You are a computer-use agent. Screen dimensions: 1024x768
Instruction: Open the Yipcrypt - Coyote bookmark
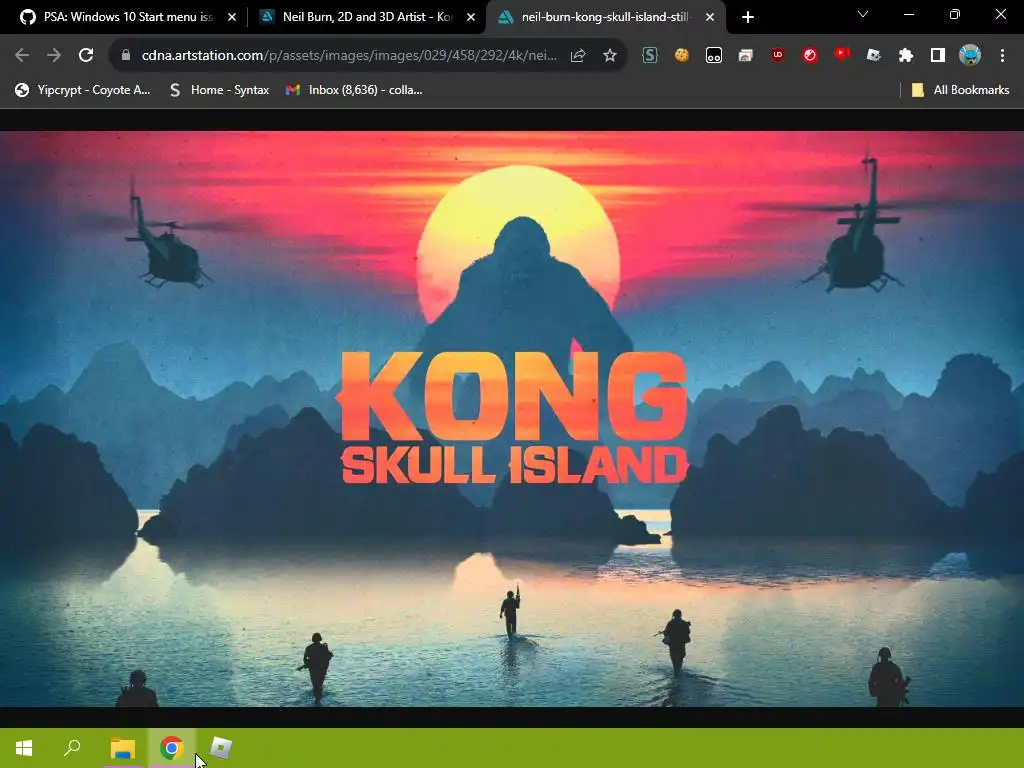pyautogui.click(x=83, y=90)
